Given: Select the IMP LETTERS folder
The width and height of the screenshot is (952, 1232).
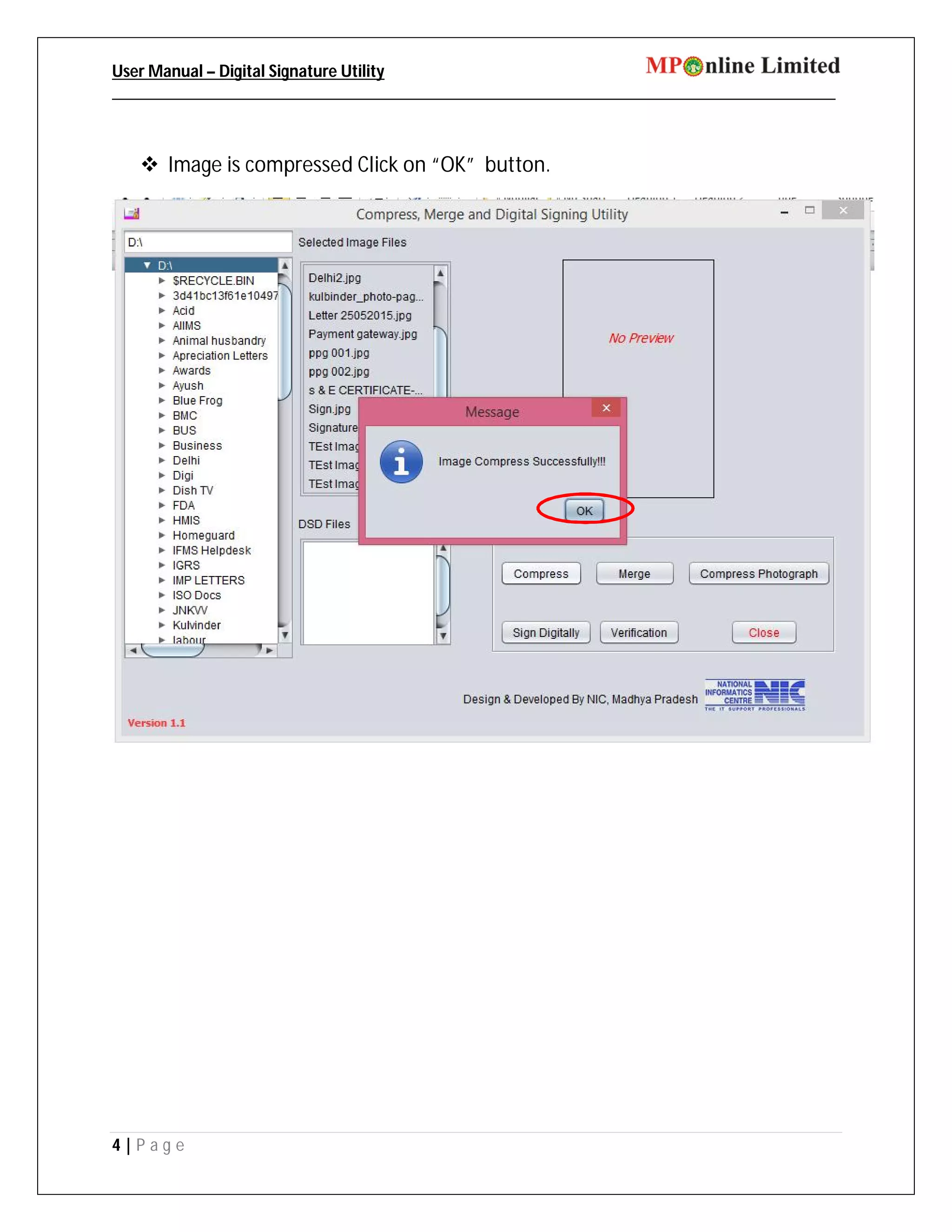Looking at the screenshot, I should coord(208,580).
